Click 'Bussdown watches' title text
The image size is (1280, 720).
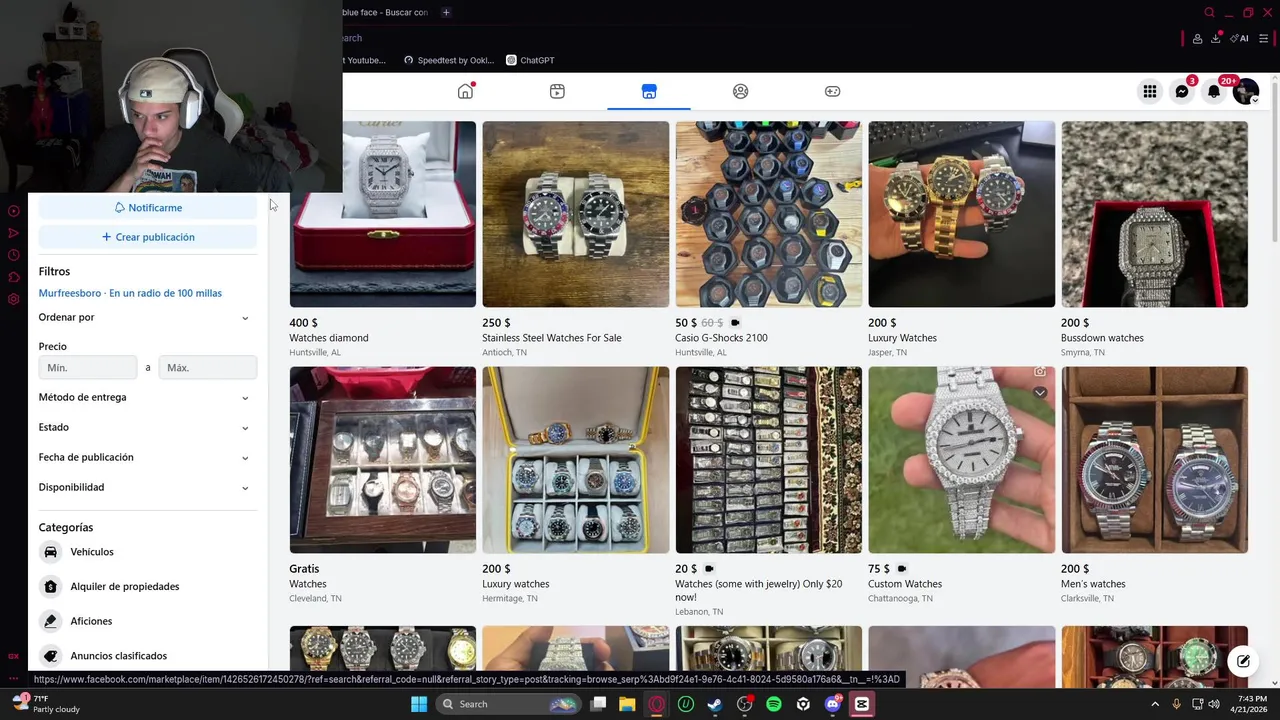1102,338
